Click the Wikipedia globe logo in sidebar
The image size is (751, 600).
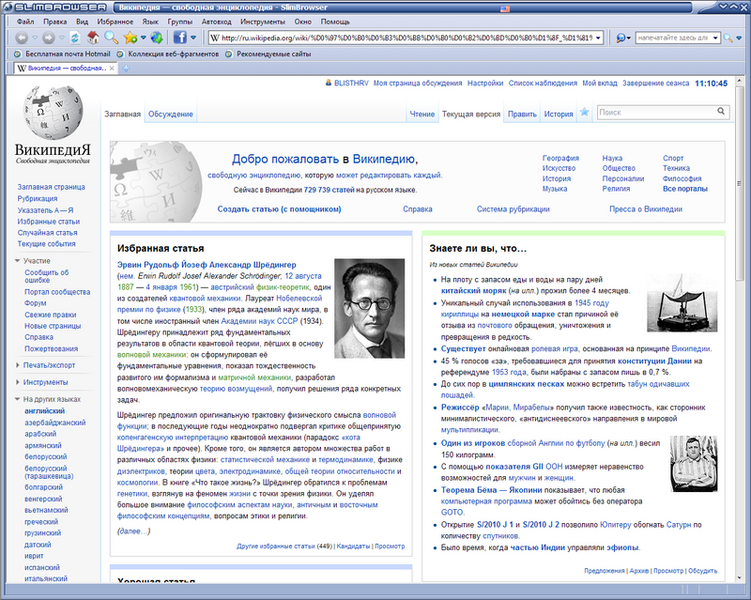pyautogui.click(x=53, y=113)
